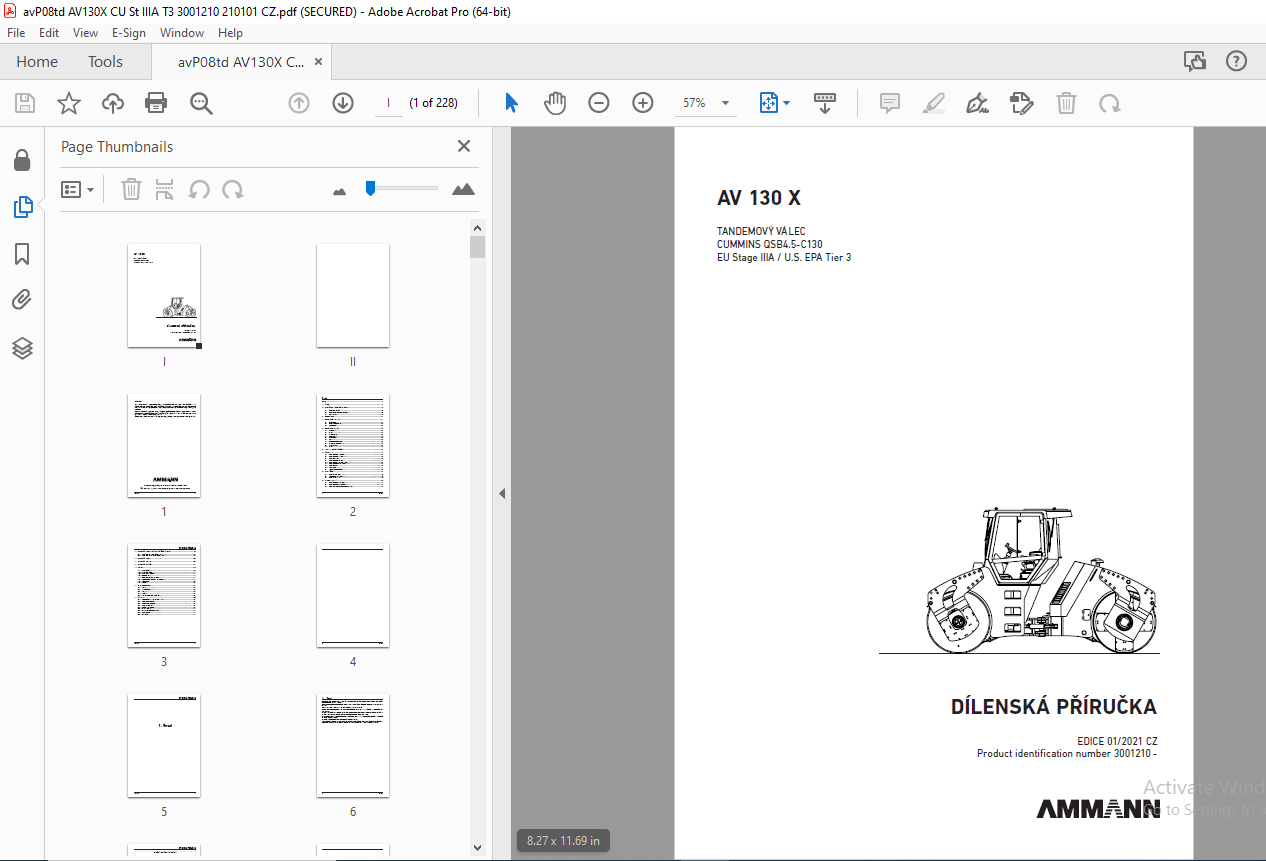The image size is (1266, 861).
Task: Select page thumbnail 1
Action: 164,446
